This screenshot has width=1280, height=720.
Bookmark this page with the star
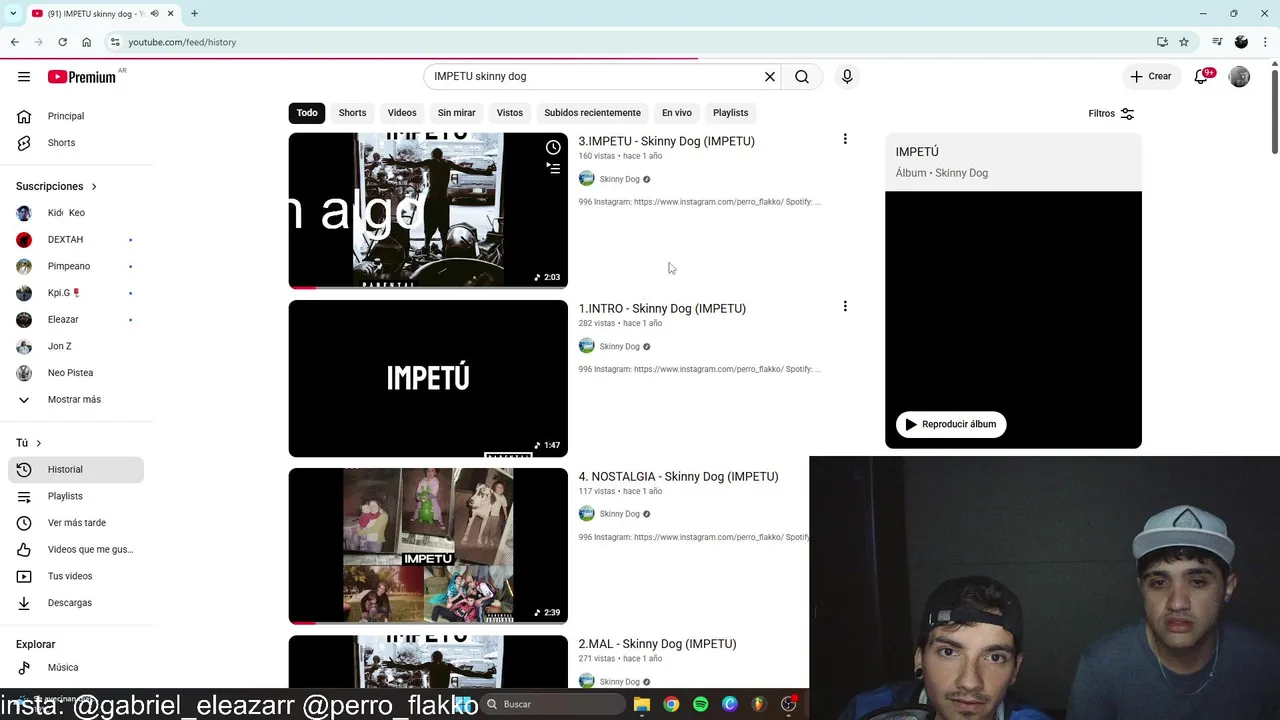click(1184, 42)
